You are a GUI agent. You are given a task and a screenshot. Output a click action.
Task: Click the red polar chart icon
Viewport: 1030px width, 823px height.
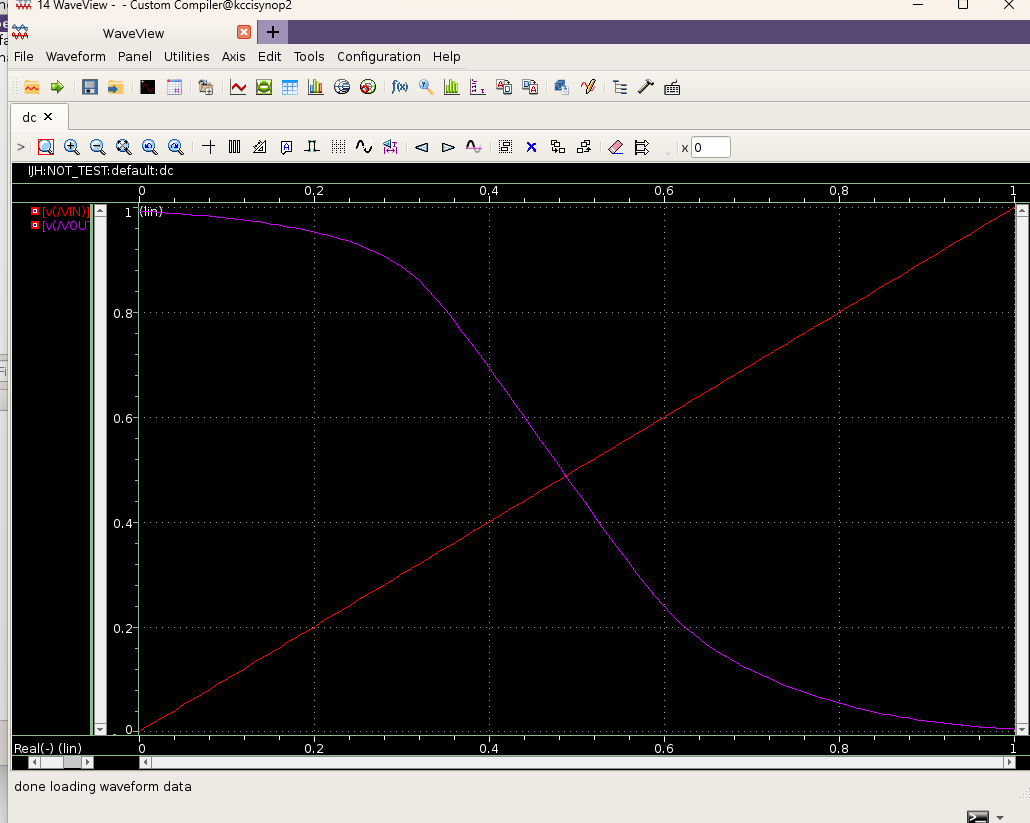point(368,87)
